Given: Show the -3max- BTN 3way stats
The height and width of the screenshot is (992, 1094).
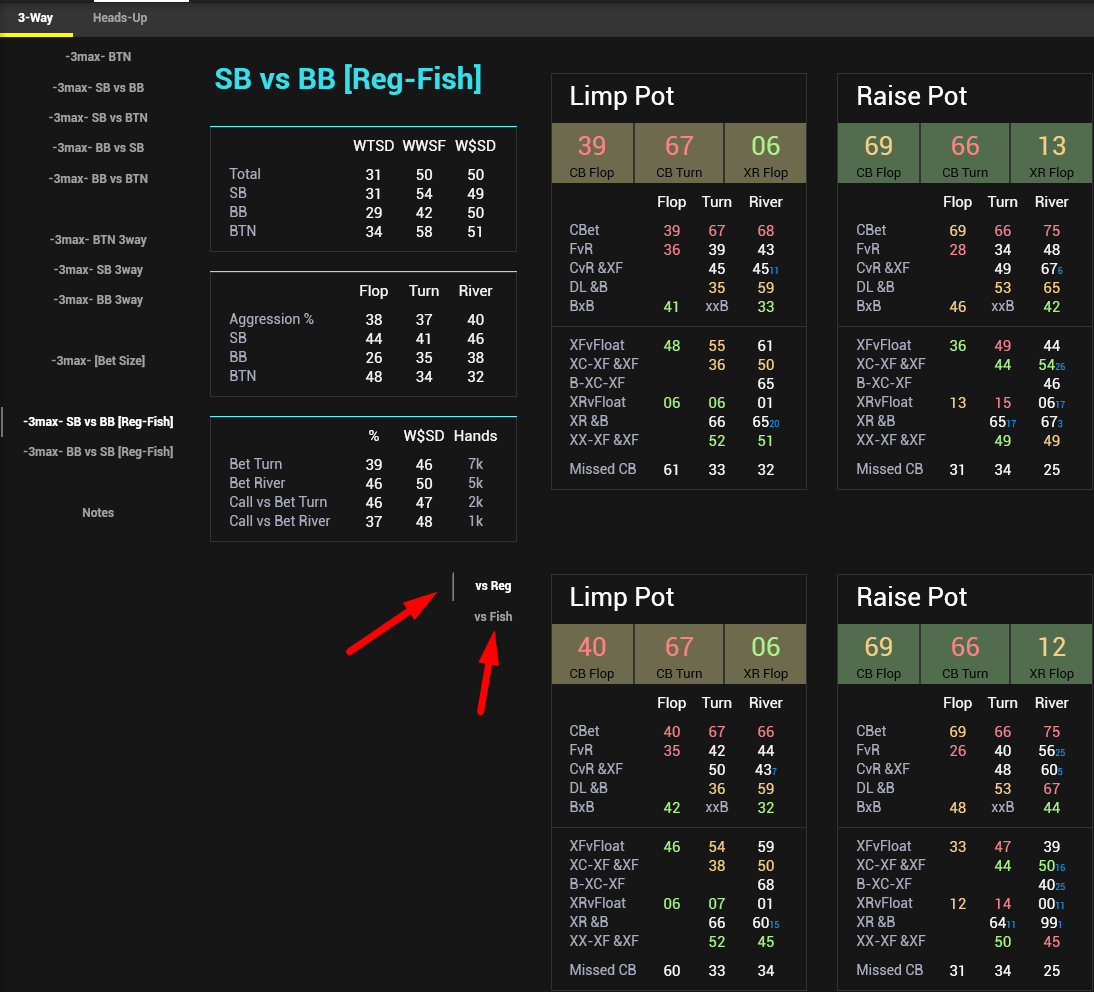Looking at the screenshot, I should [x=98, y=240].
